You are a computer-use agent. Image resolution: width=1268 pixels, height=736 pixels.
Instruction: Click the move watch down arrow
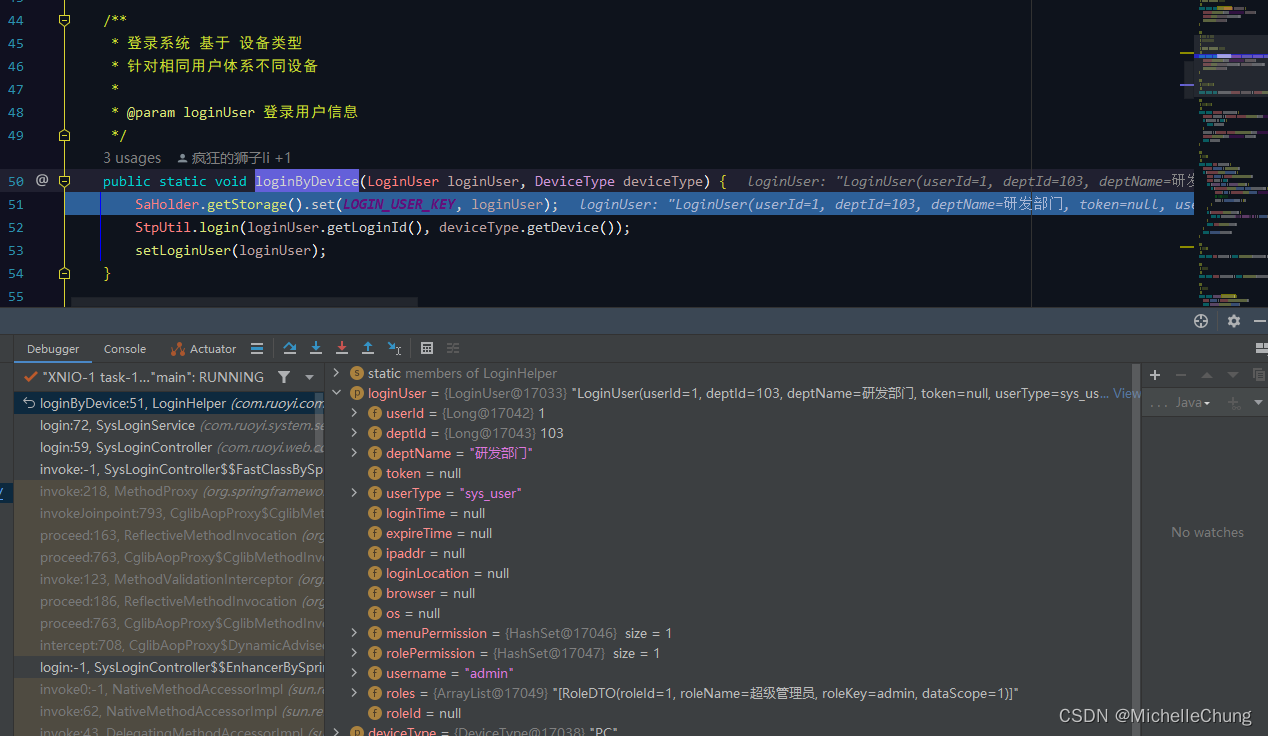coord(1233,375)
